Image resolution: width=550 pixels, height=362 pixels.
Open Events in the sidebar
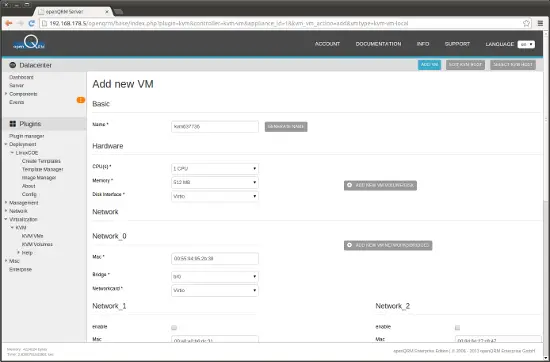[x=16, y=102]
